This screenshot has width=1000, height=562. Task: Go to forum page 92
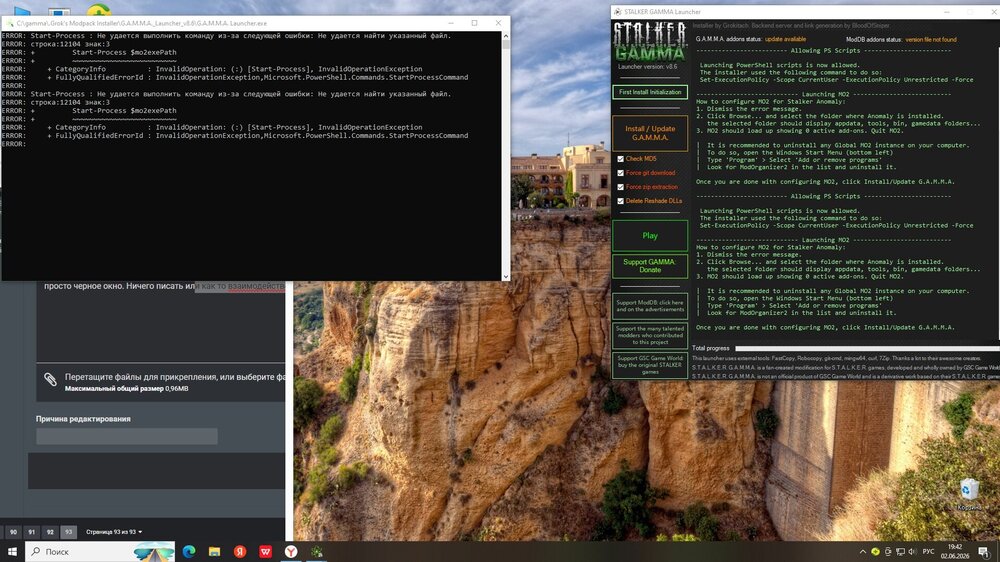[50, 531]
